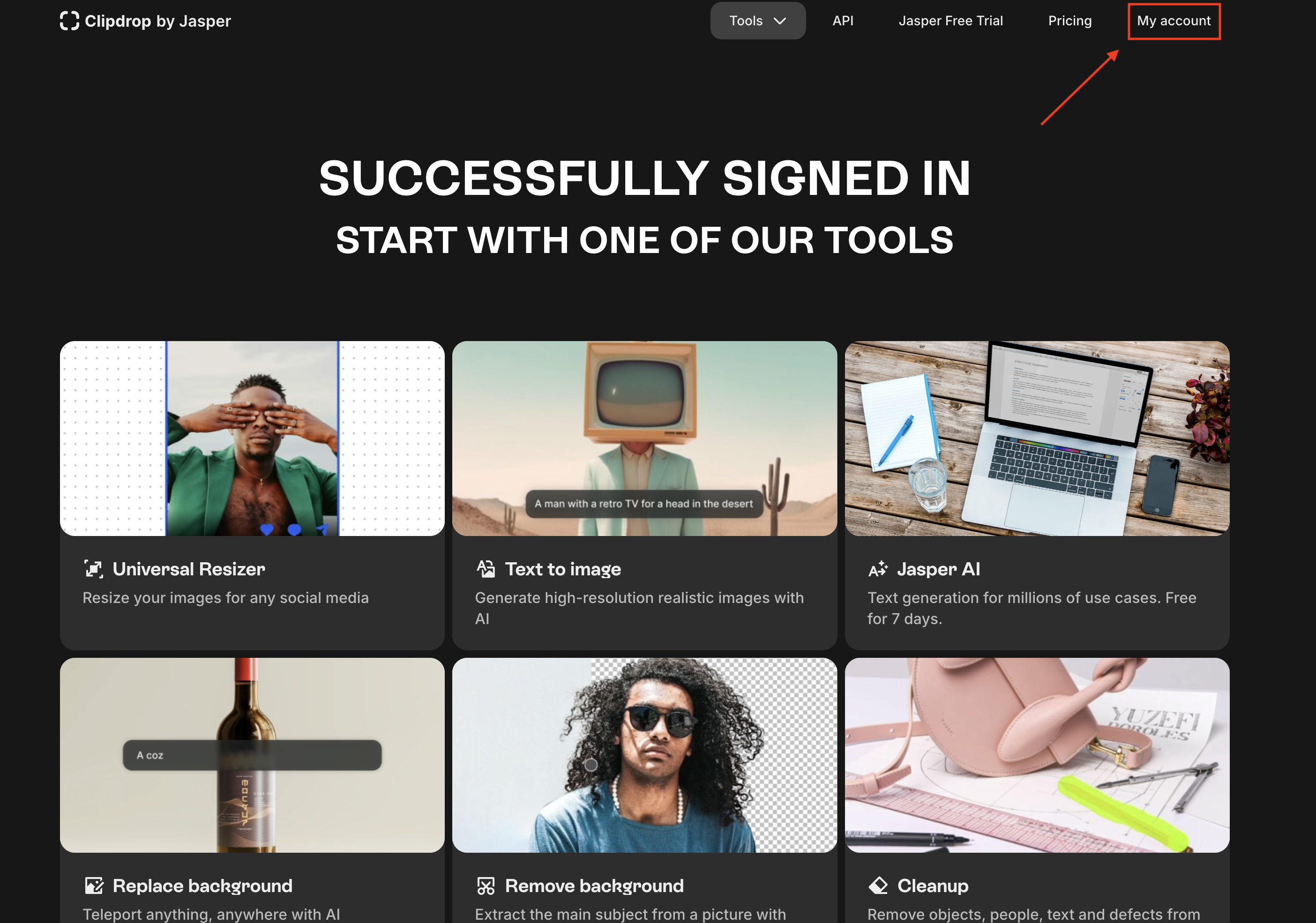
Task: Go to Clipdrop by Jasper homepage
Action: click(145, 21)
